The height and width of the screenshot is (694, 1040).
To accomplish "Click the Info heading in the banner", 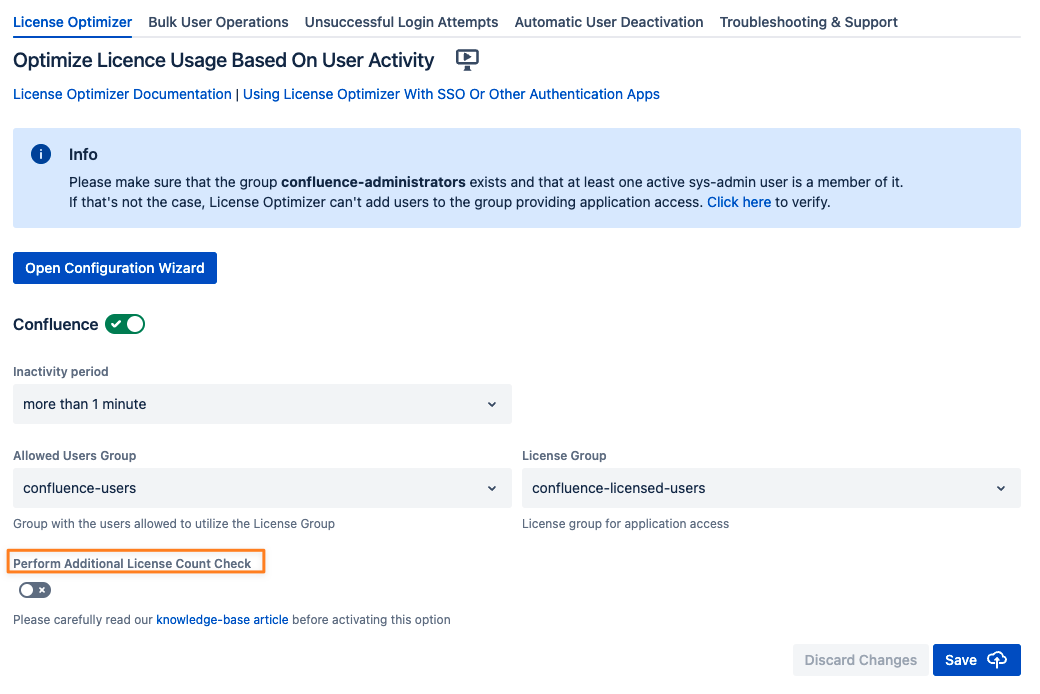I will pyautogui.click(x=83, y=155).
